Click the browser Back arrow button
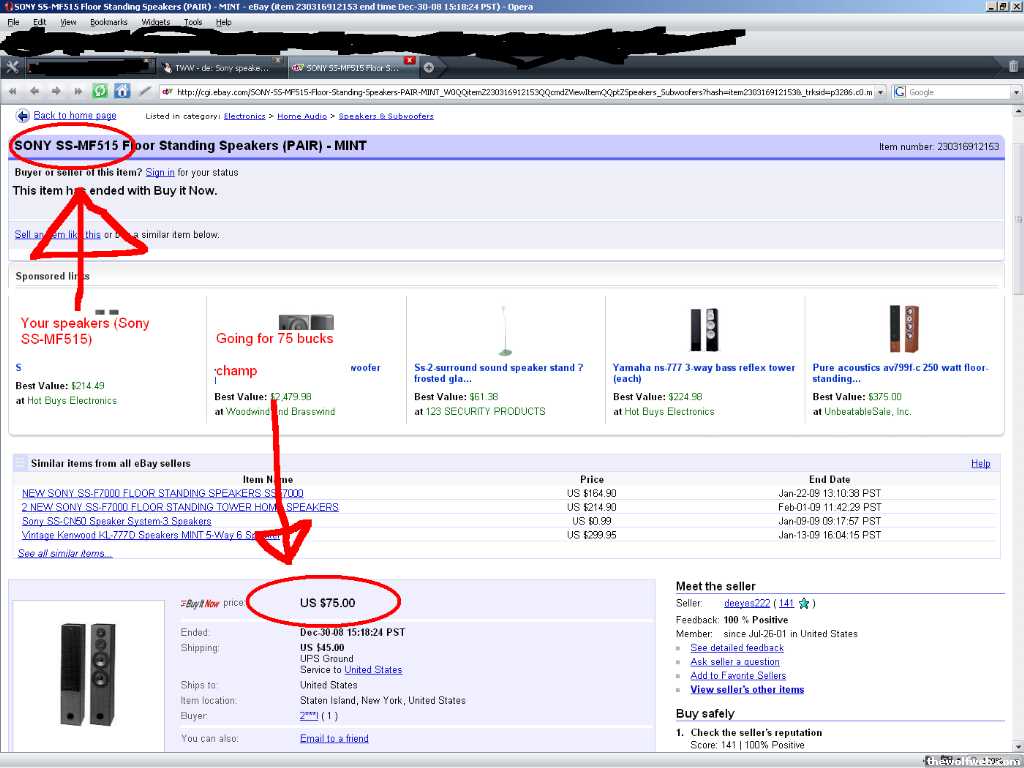This screenshot has width=1024, height=768. pyautogui.click(x=35, y=91)
